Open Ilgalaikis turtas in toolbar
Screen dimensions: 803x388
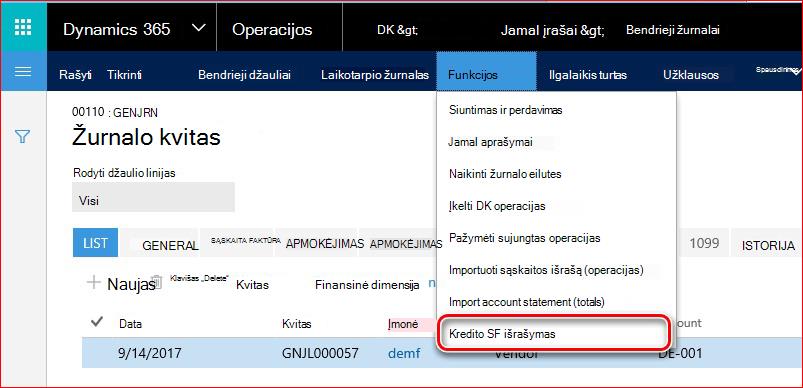tap(587, 75)
